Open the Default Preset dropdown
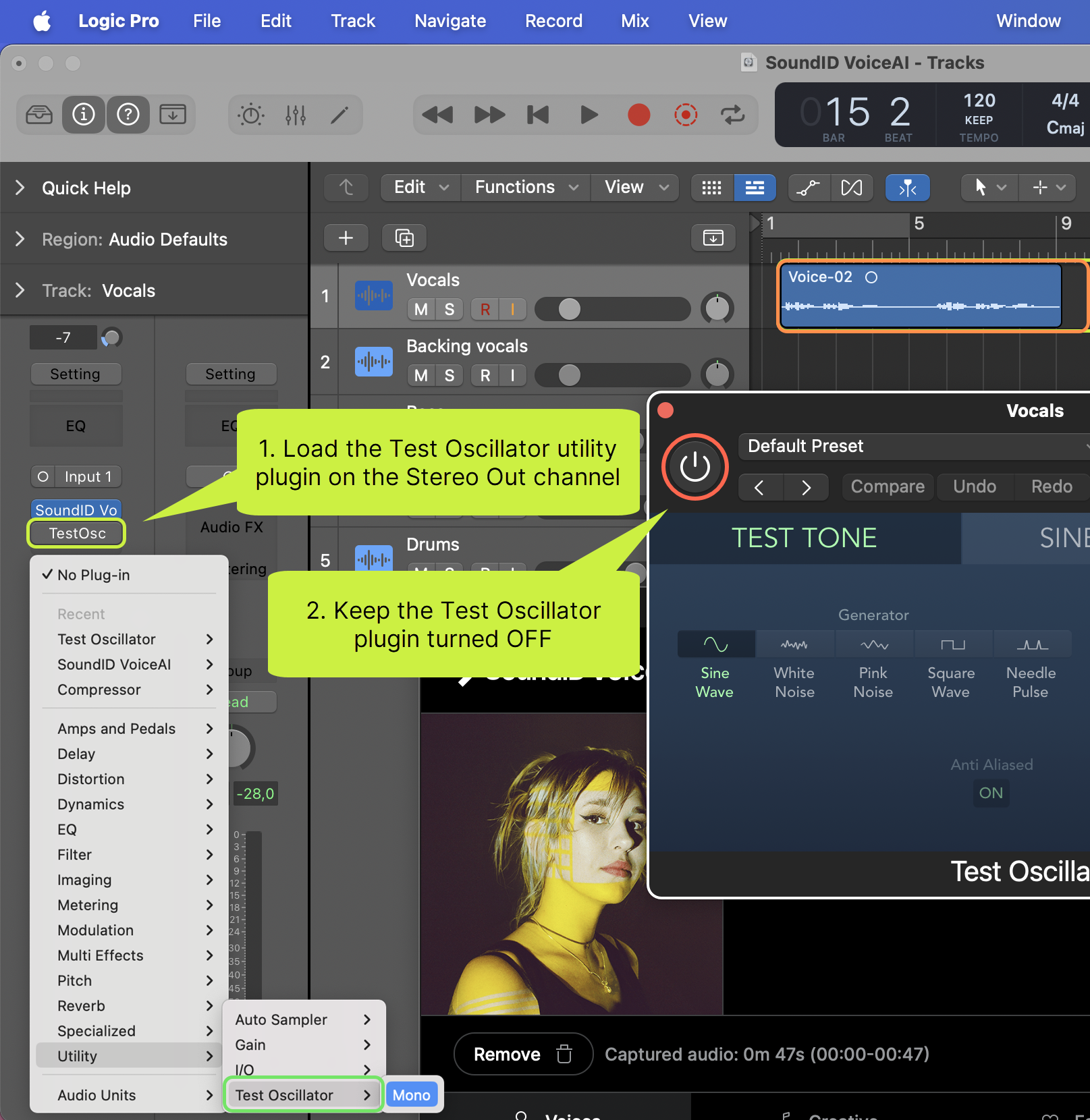Viewport: 1090px width, 1120px height. 915,446
